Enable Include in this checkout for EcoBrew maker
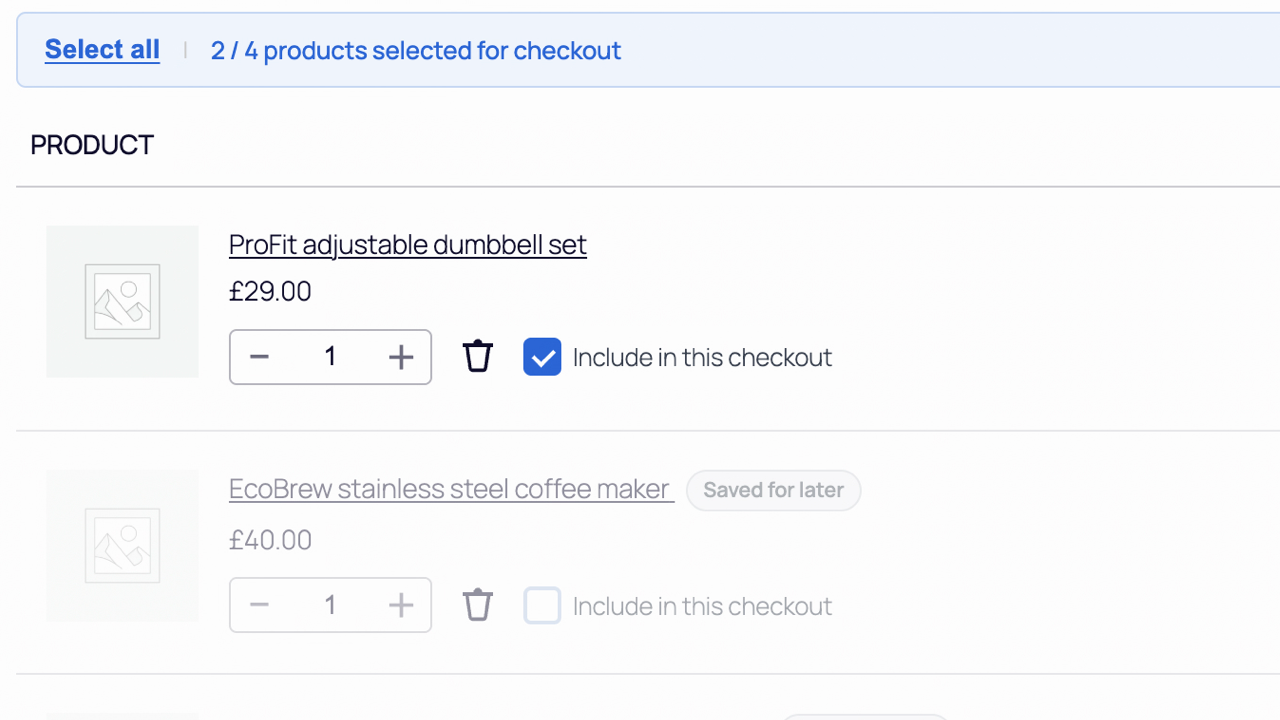1280x720 pixels. tap(542, 604)
